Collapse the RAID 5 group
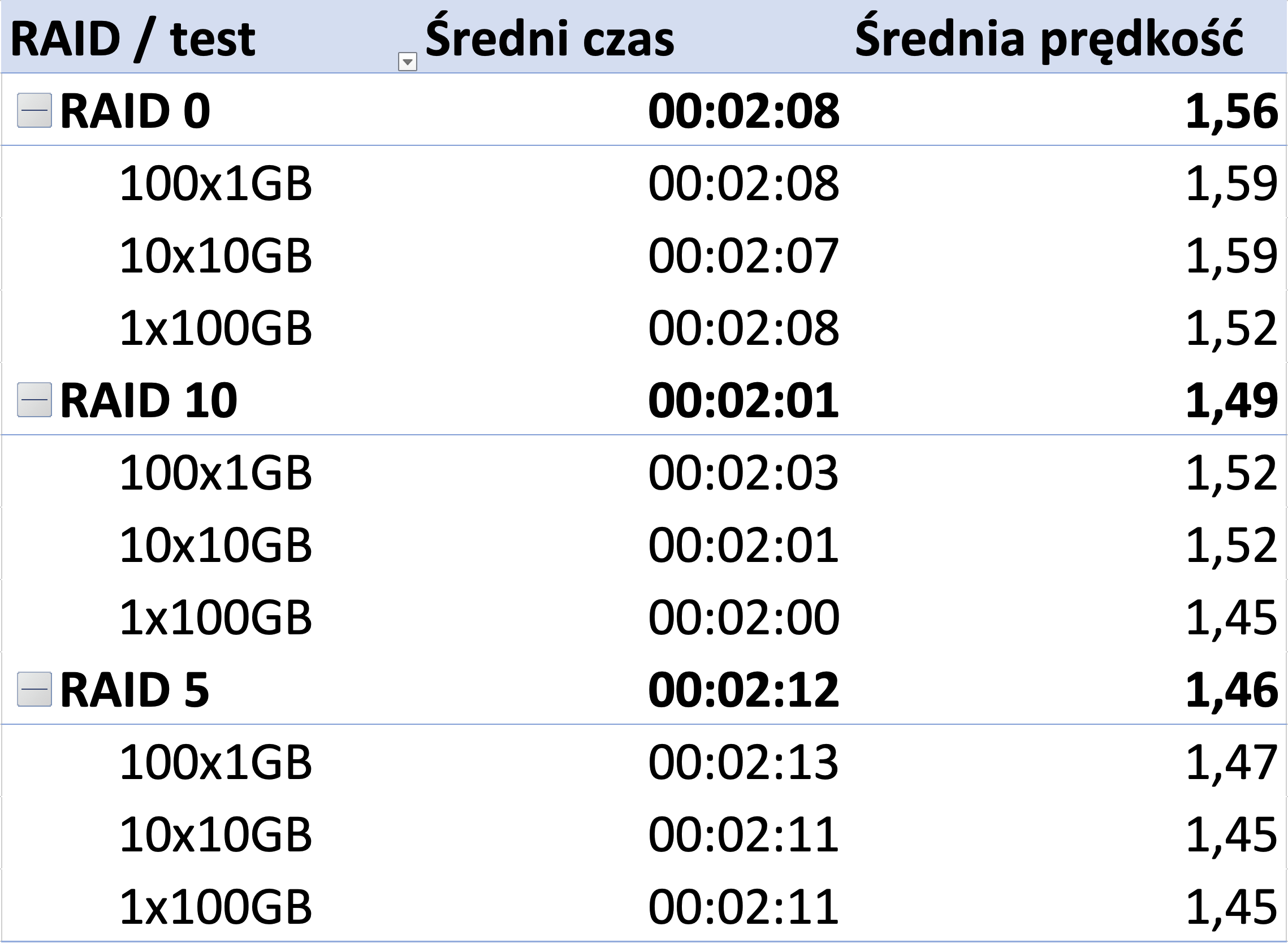Viewport: 1288px width, 943px height. pos(35,689)
